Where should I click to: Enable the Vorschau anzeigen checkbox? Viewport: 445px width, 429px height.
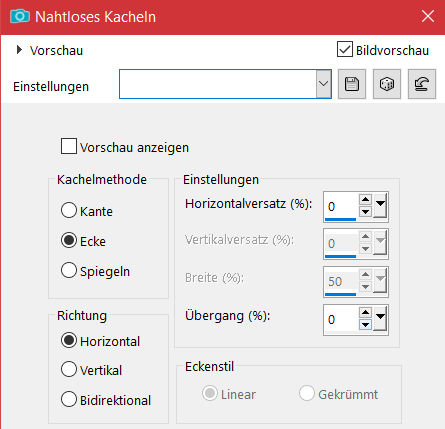[69, 146]
